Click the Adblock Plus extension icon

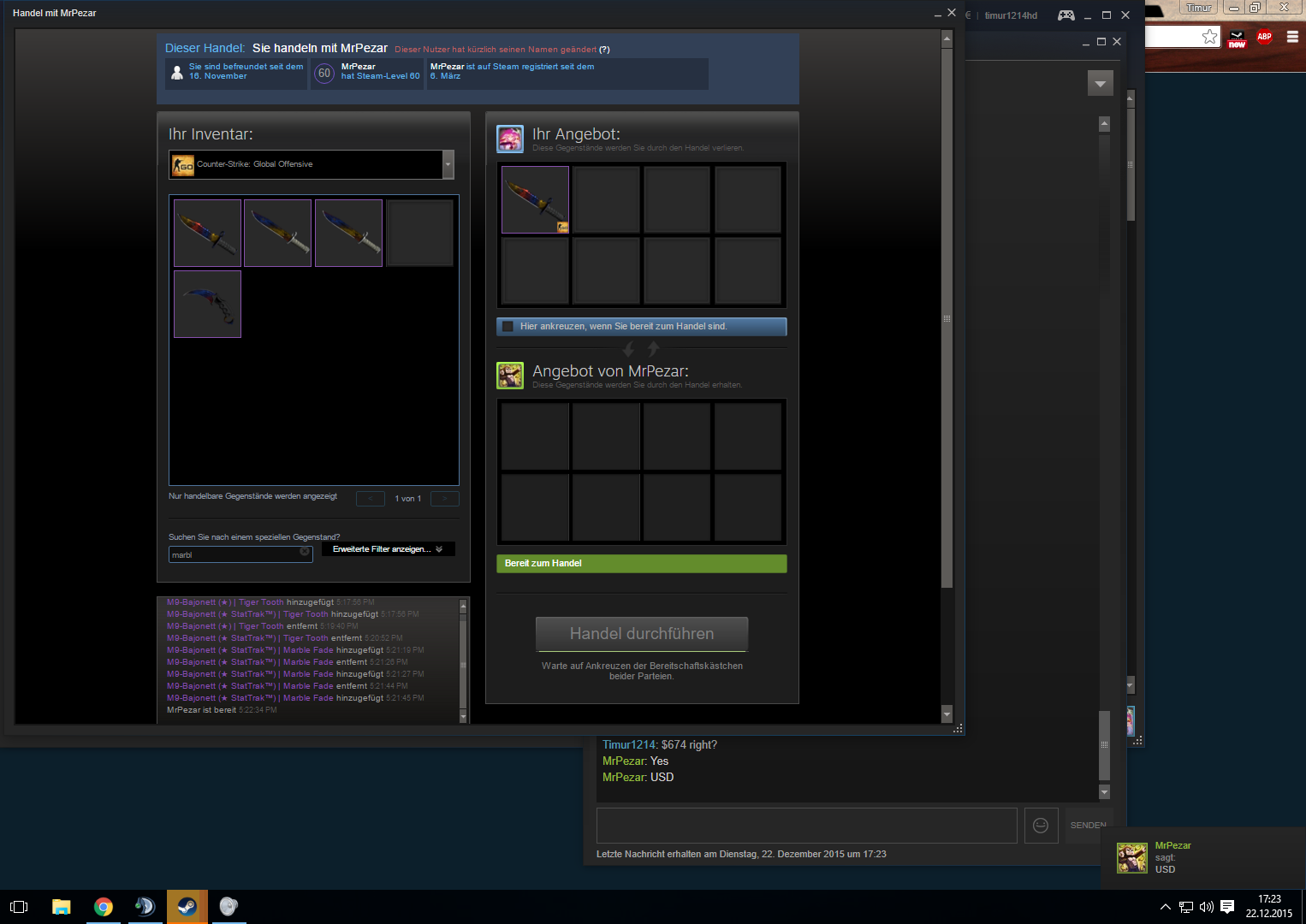click(x=1264, y=37)
